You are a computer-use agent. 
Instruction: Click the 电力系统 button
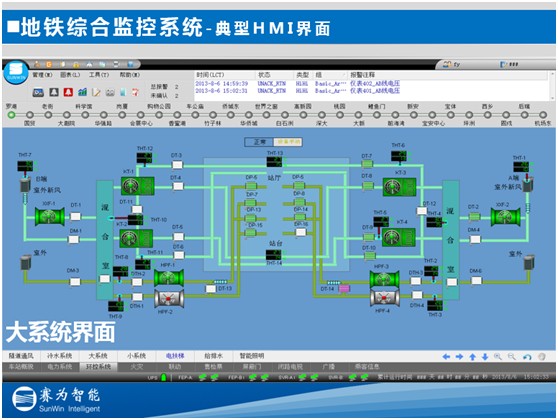(x=59, y=367)
